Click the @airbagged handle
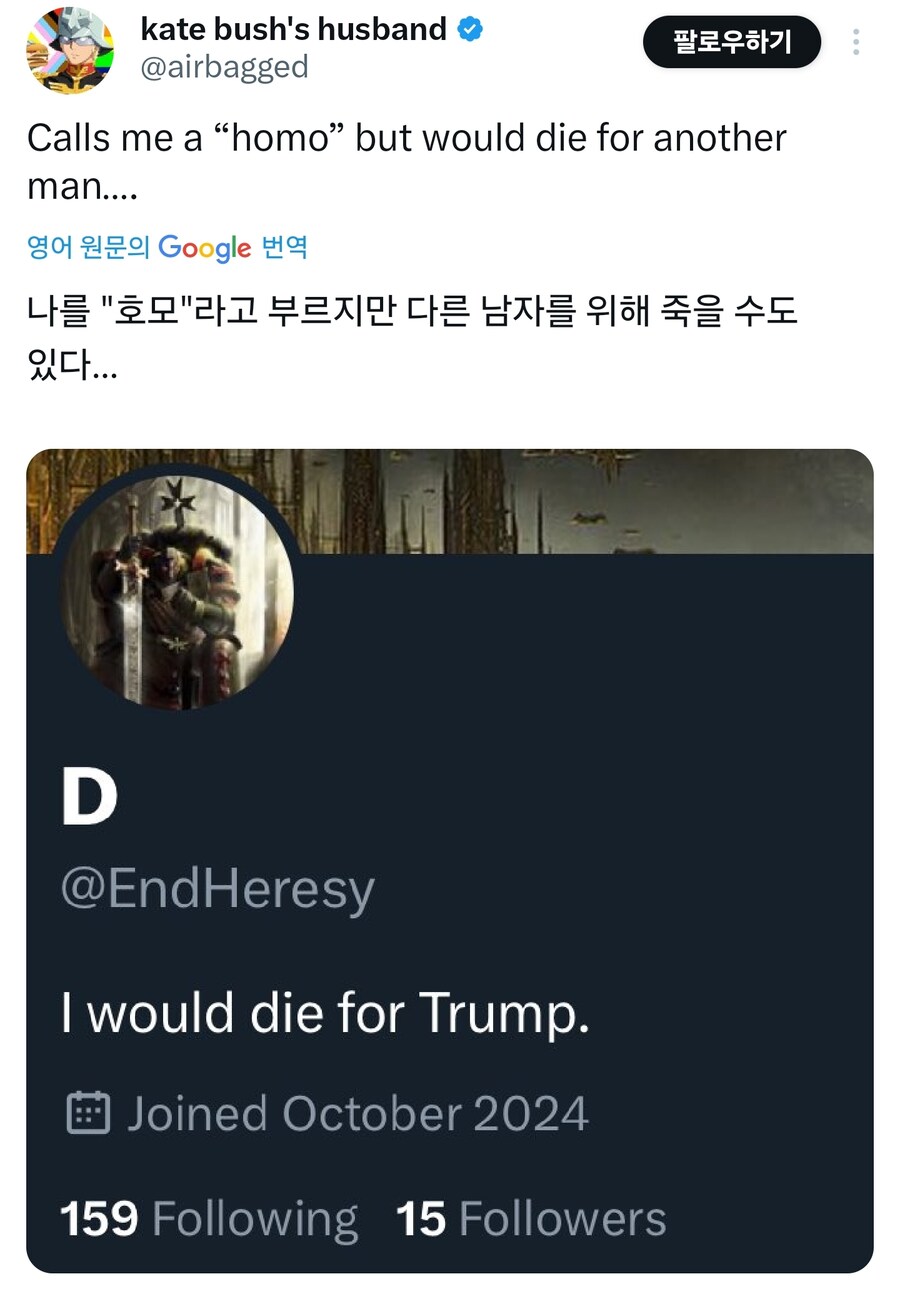 [224, 67]
